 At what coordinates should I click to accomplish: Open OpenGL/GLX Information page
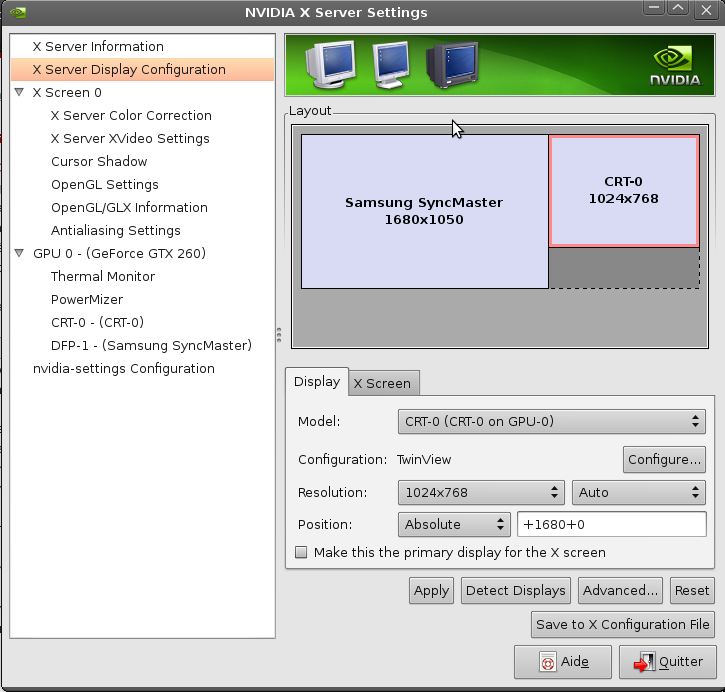(129, 208)
